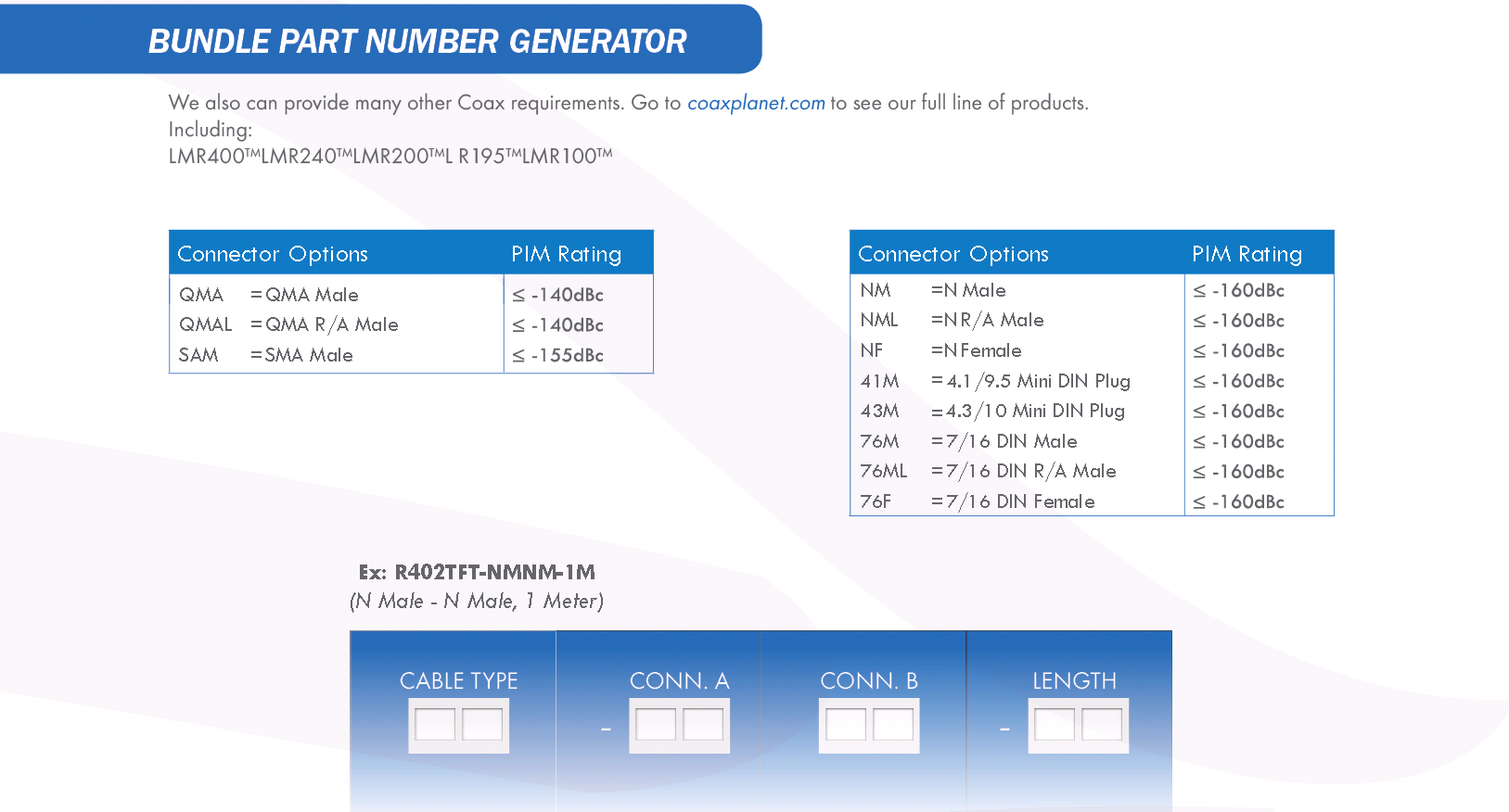Viewport: 1509px width, 812px height.
Task: Click the second CONN. A input box
Action: click(x=703, y=724)
